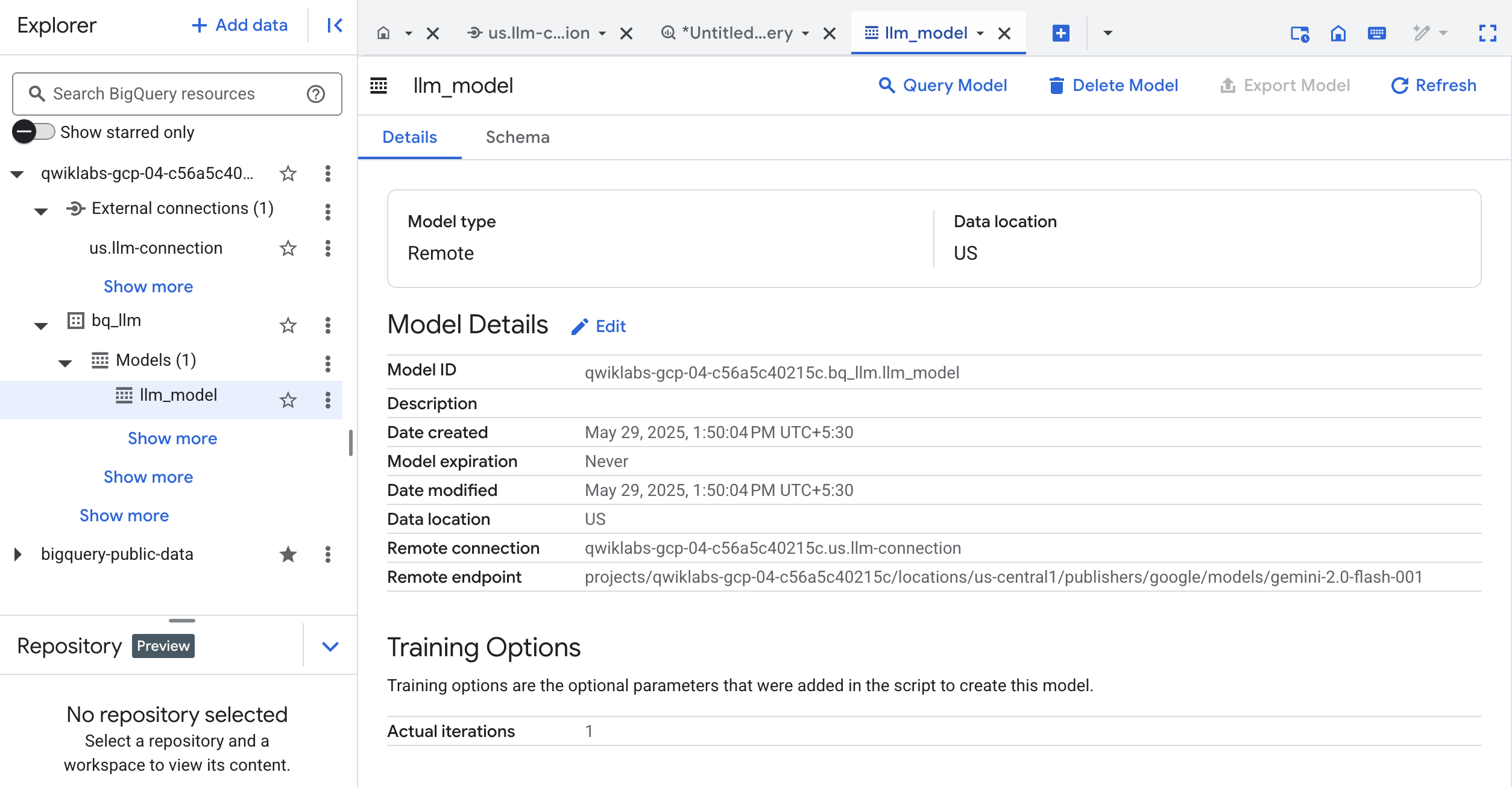Close the Untitled query tab
The width and height of the screenshot is (1512, 787).
click(830, 34)
